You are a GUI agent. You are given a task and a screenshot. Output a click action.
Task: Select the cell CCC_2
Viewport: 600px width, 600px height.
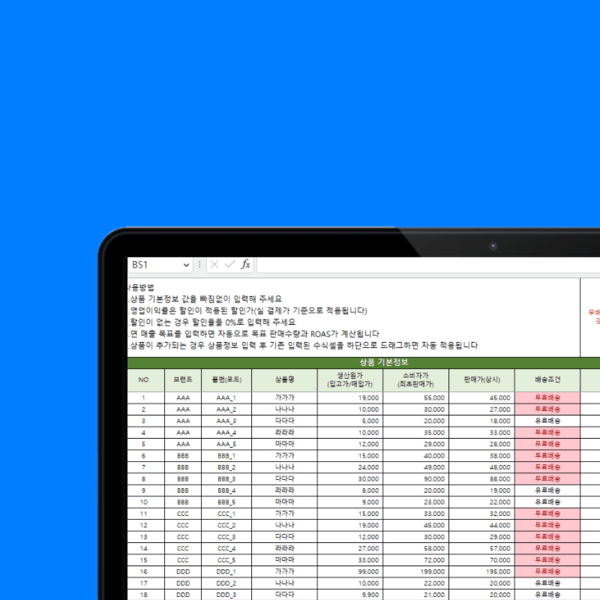(227, 525)
